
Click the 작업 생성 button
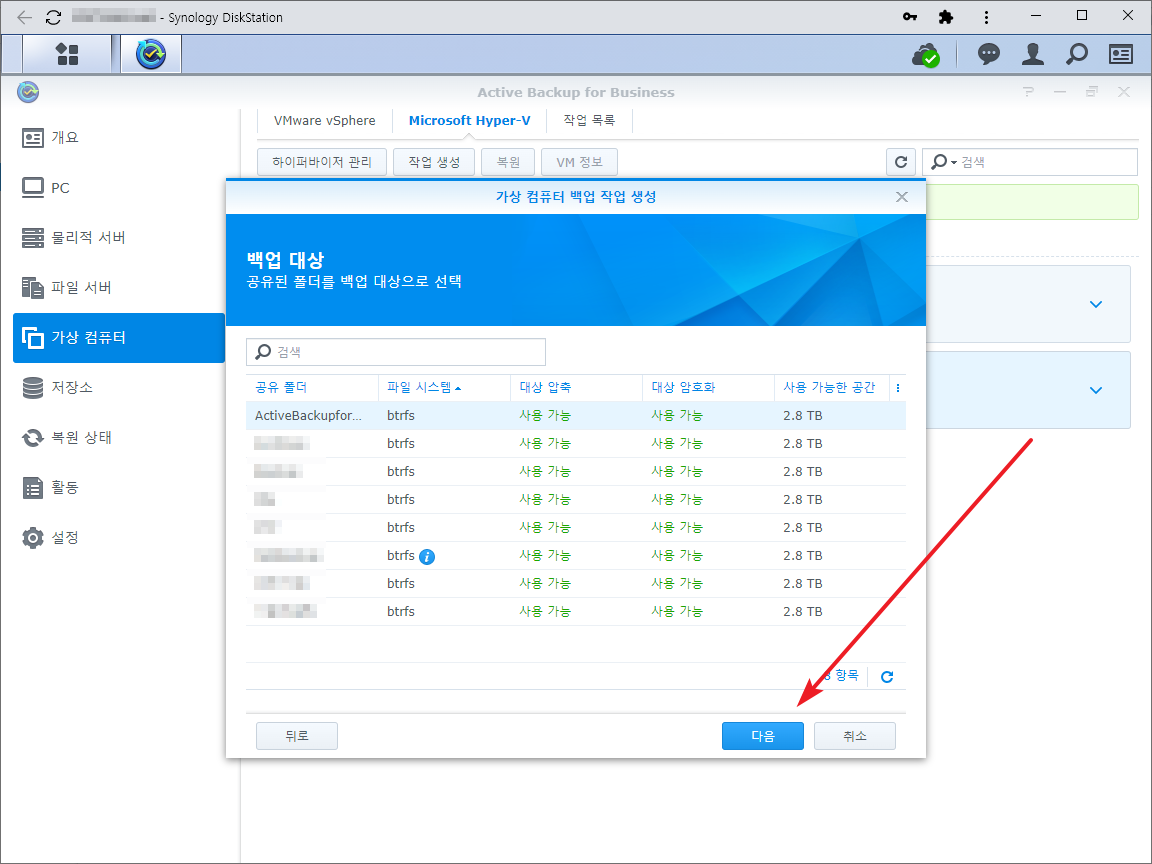pyautogui.click(x=433, y=162)
